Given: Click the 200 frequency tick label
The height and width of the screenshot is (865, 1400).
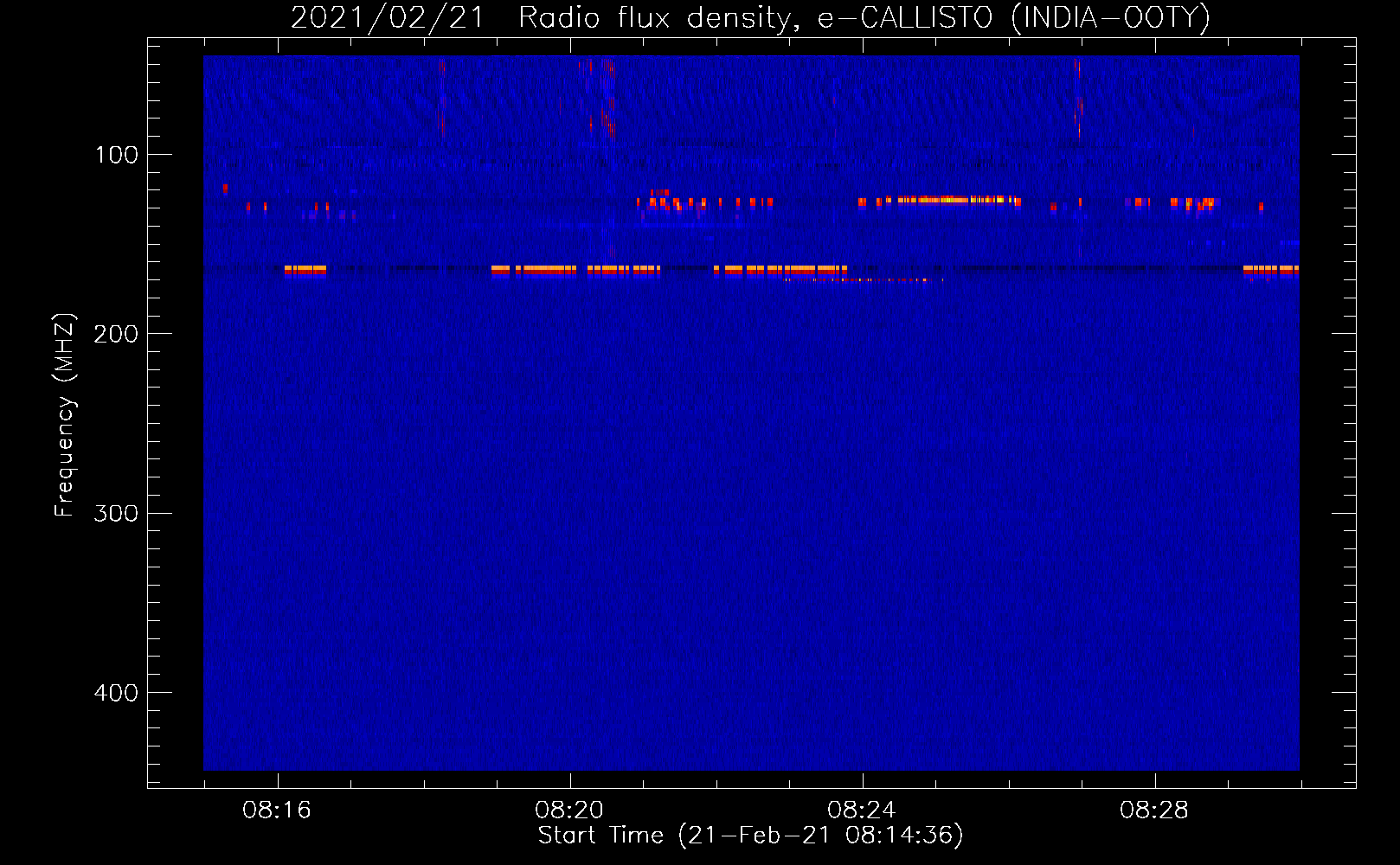Looking at the screenshot, I should coord(116,334).
